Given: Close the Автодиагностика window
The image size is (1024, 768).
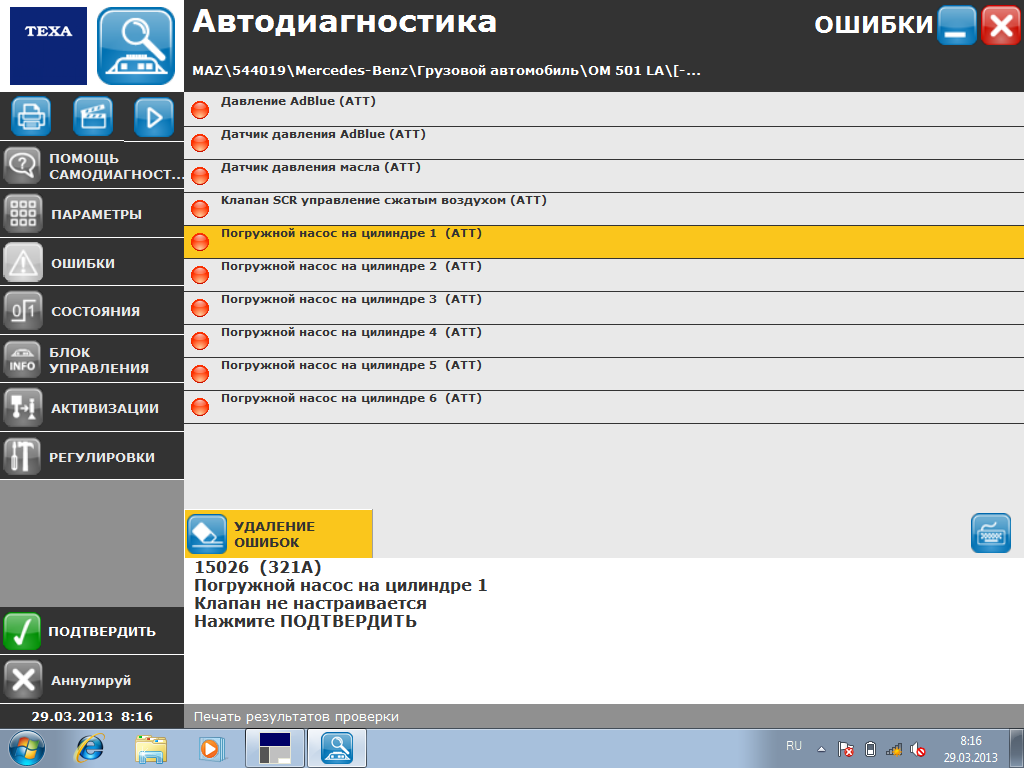Looking at the screenshot, I should tap(1000, 25).
